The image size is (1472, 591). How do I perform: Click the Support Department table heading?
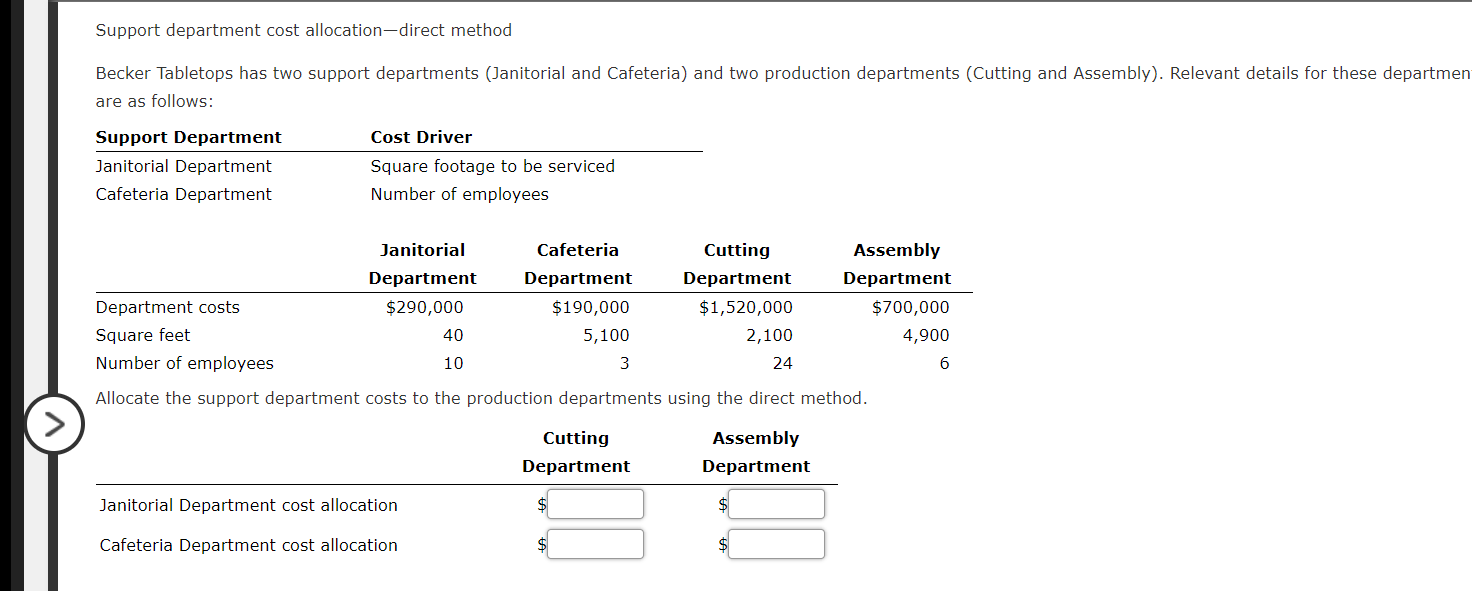[x=188, y=137]
